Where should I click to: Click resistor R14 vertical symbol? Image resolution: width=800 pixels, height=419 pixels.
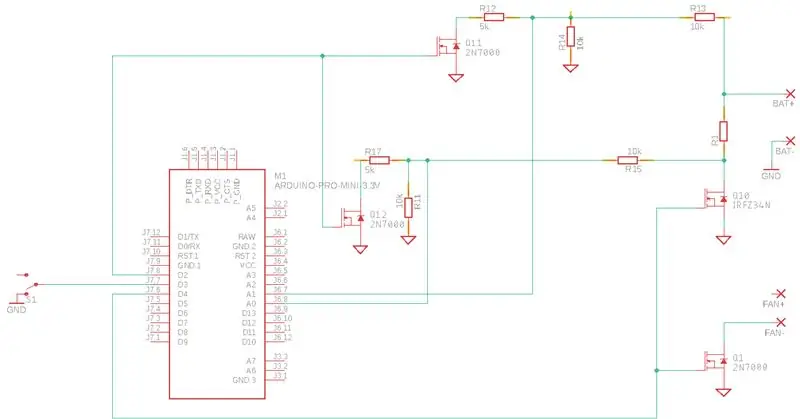pos(570,37)
